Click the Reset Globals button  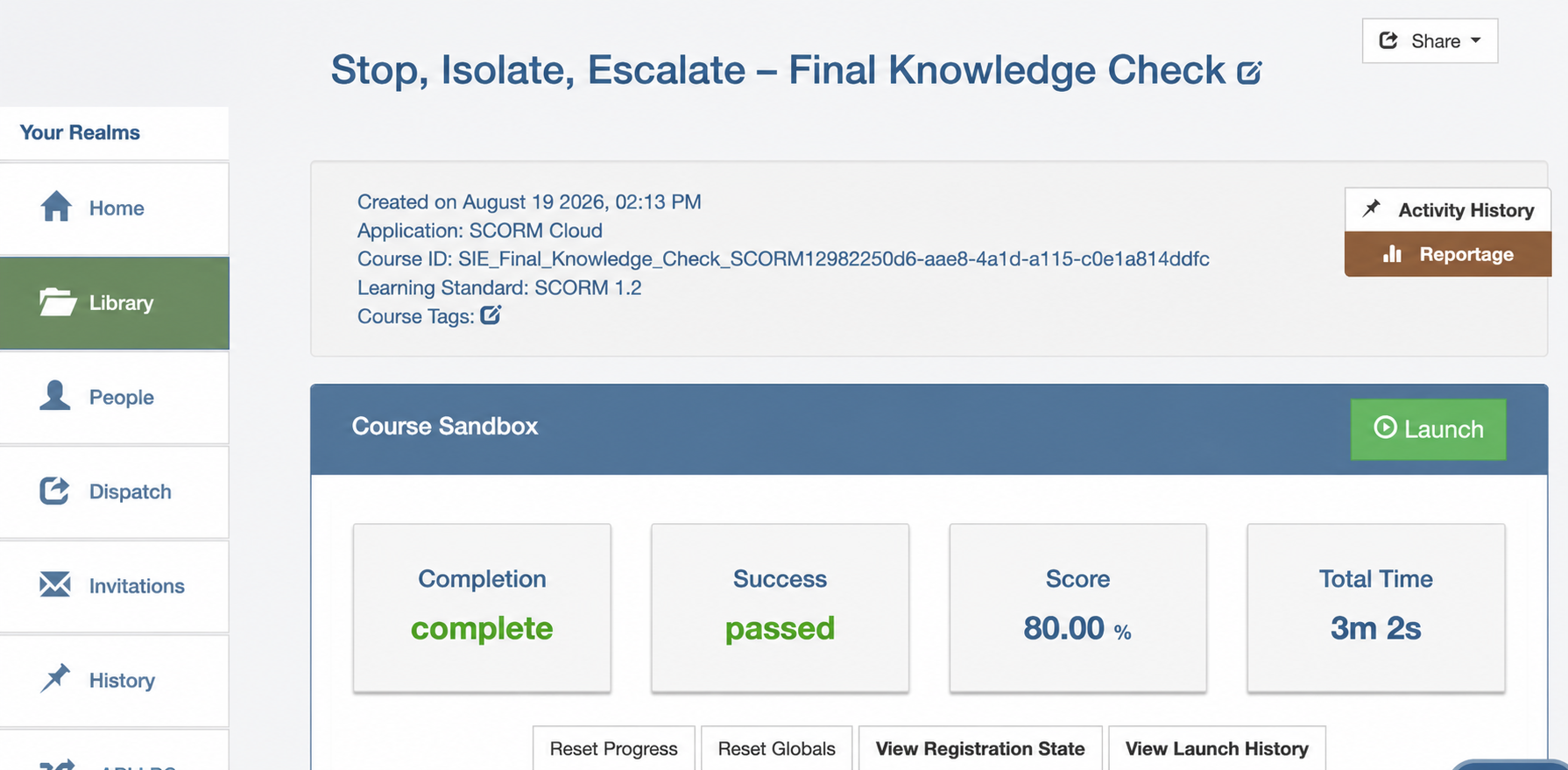(776, 748)
